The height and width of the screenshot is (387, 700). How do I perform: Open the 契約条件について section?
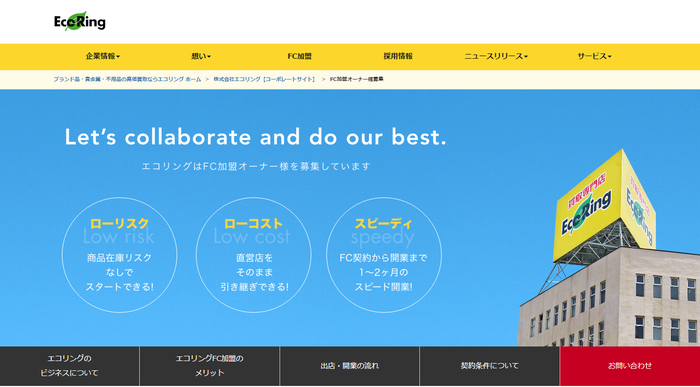tap(490, 366)
